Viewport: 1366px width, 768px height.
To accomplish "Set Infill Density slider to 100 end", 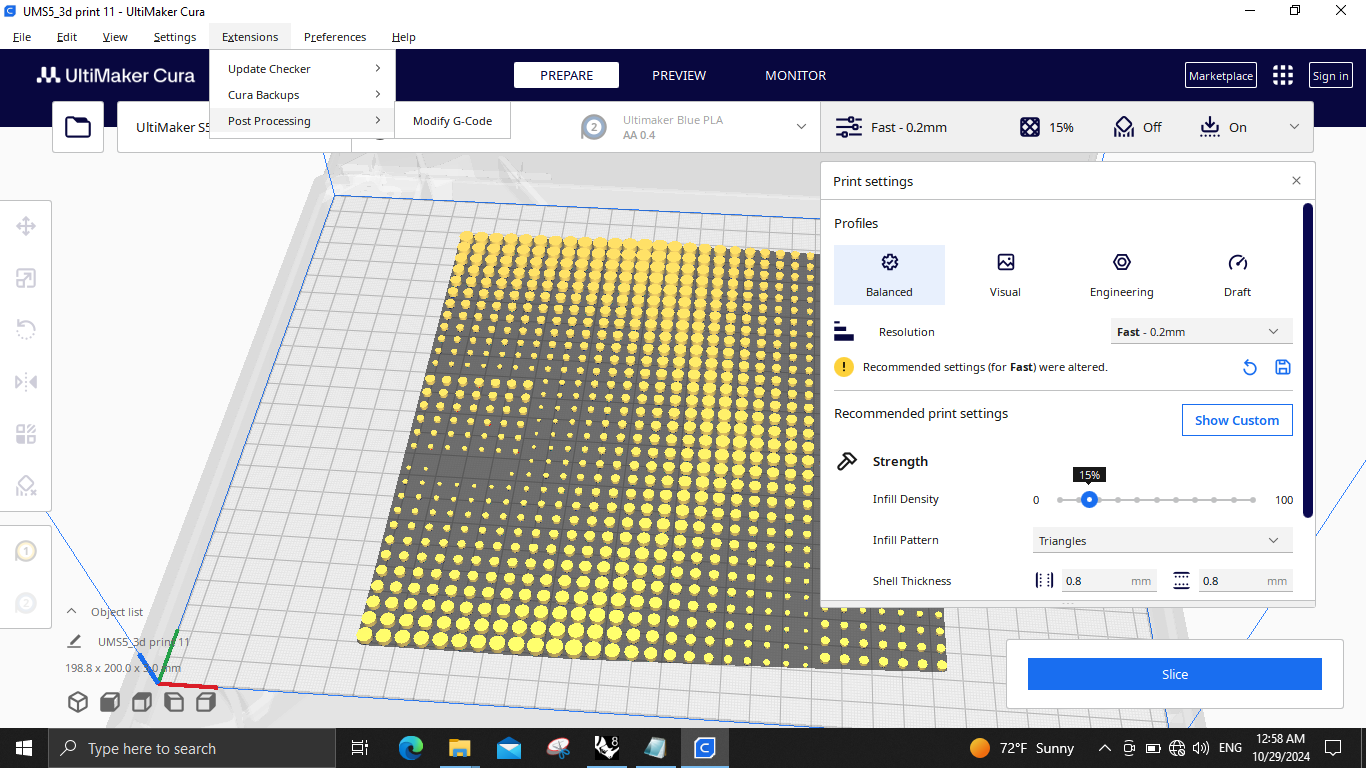I will click(x=1253, y=500).
